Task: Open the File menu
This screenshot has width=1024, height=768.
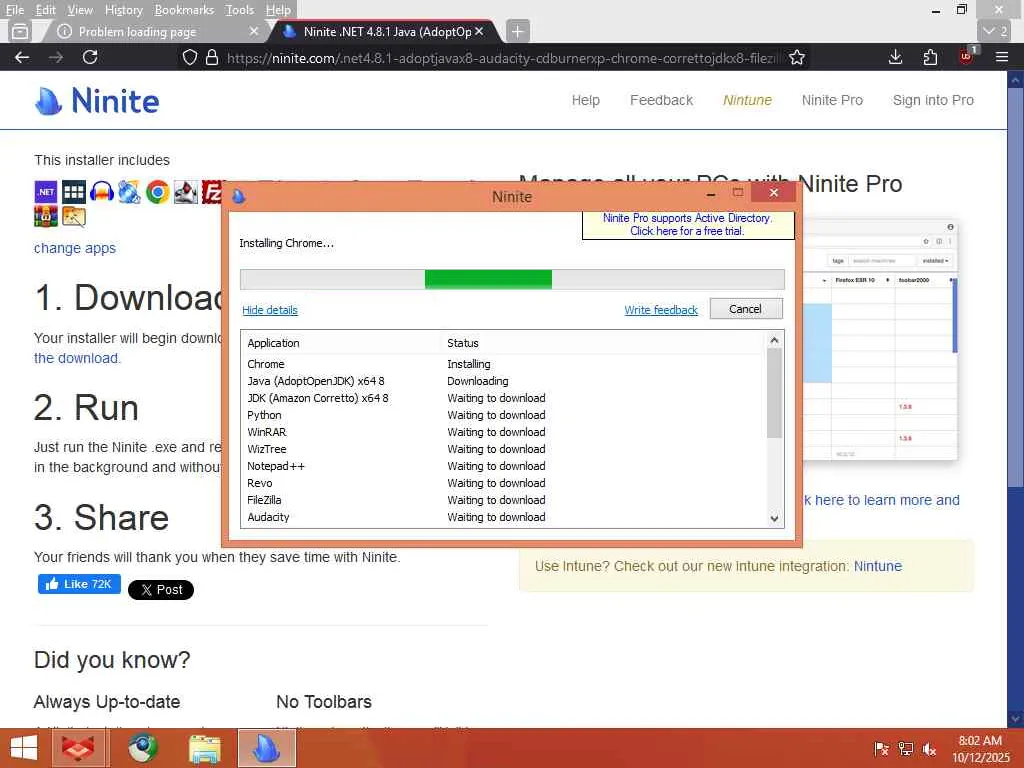Action: (14, 10)
